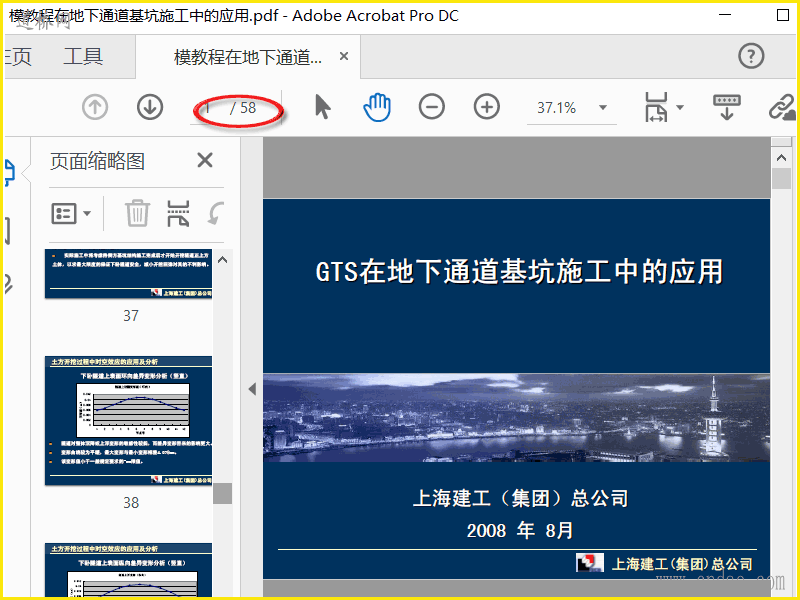Click the 2008 年 8月 date text

coord(520,531)
